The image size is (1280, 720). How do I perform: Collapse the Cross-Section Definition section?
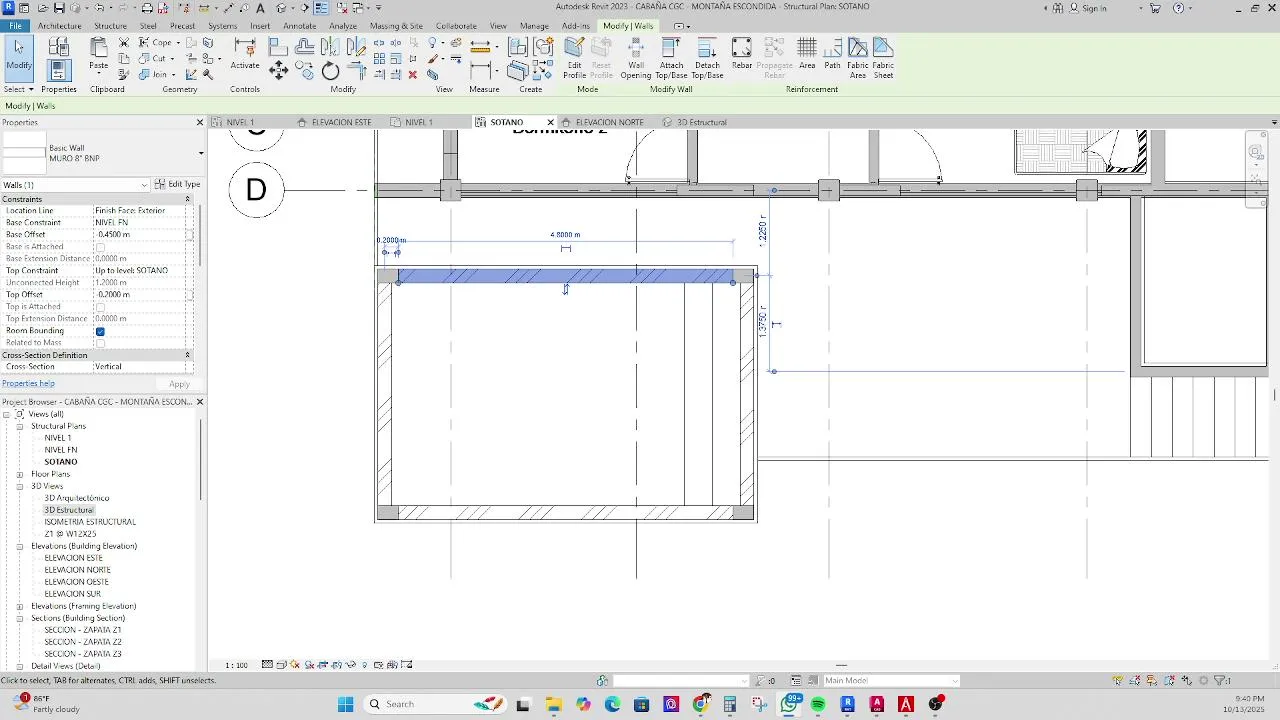187,355
